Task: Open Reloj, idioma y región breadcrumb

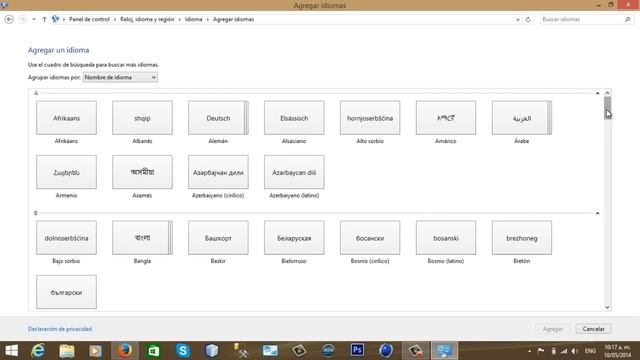Action: pos(147,19)
